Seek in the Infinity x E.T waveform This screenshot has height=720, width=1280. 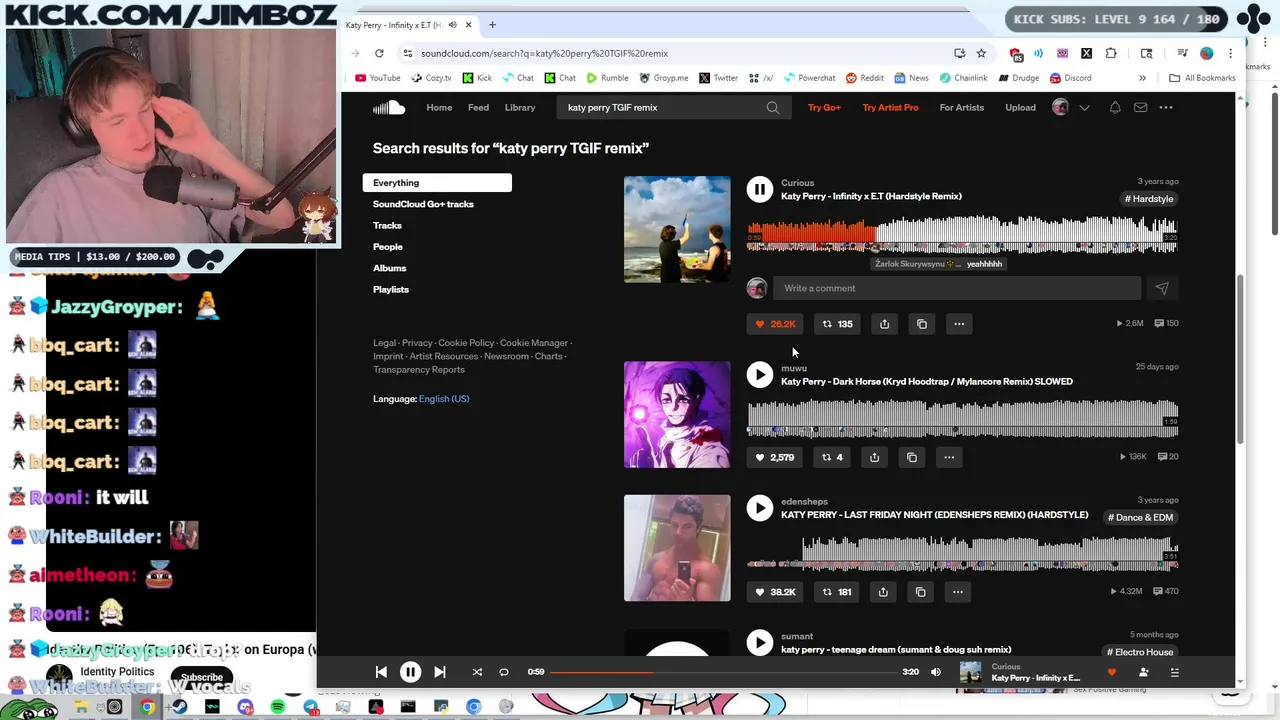(x=962, y=235)
